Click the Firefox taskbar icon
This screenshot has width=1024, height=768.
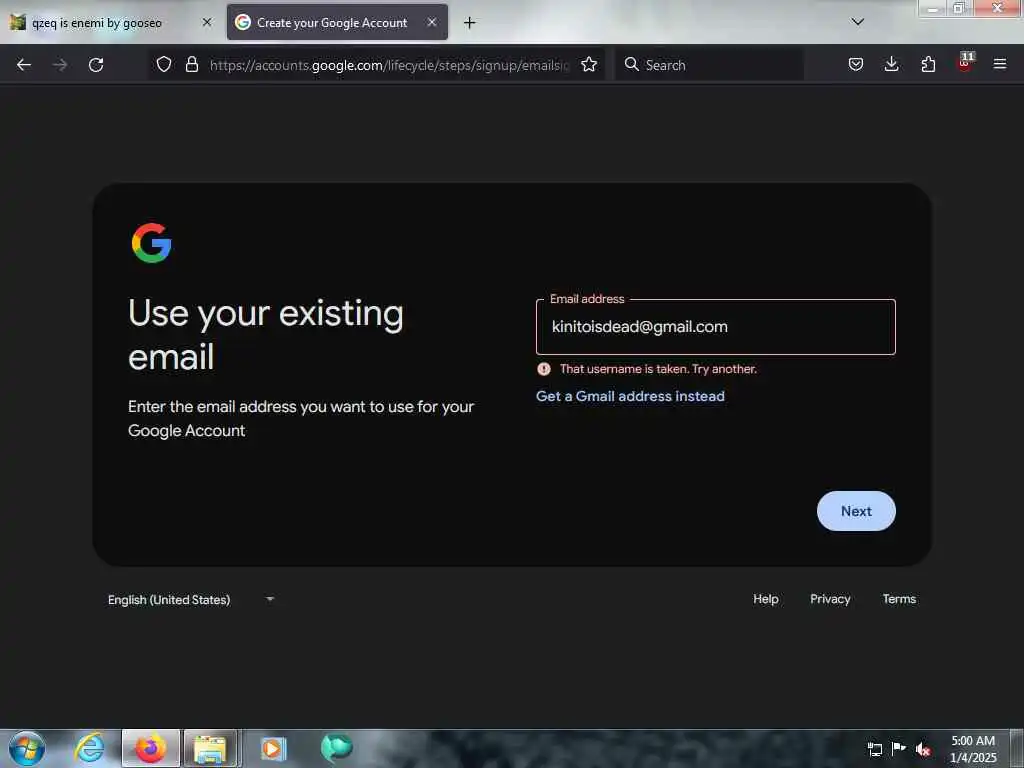(x=151, y=748)
